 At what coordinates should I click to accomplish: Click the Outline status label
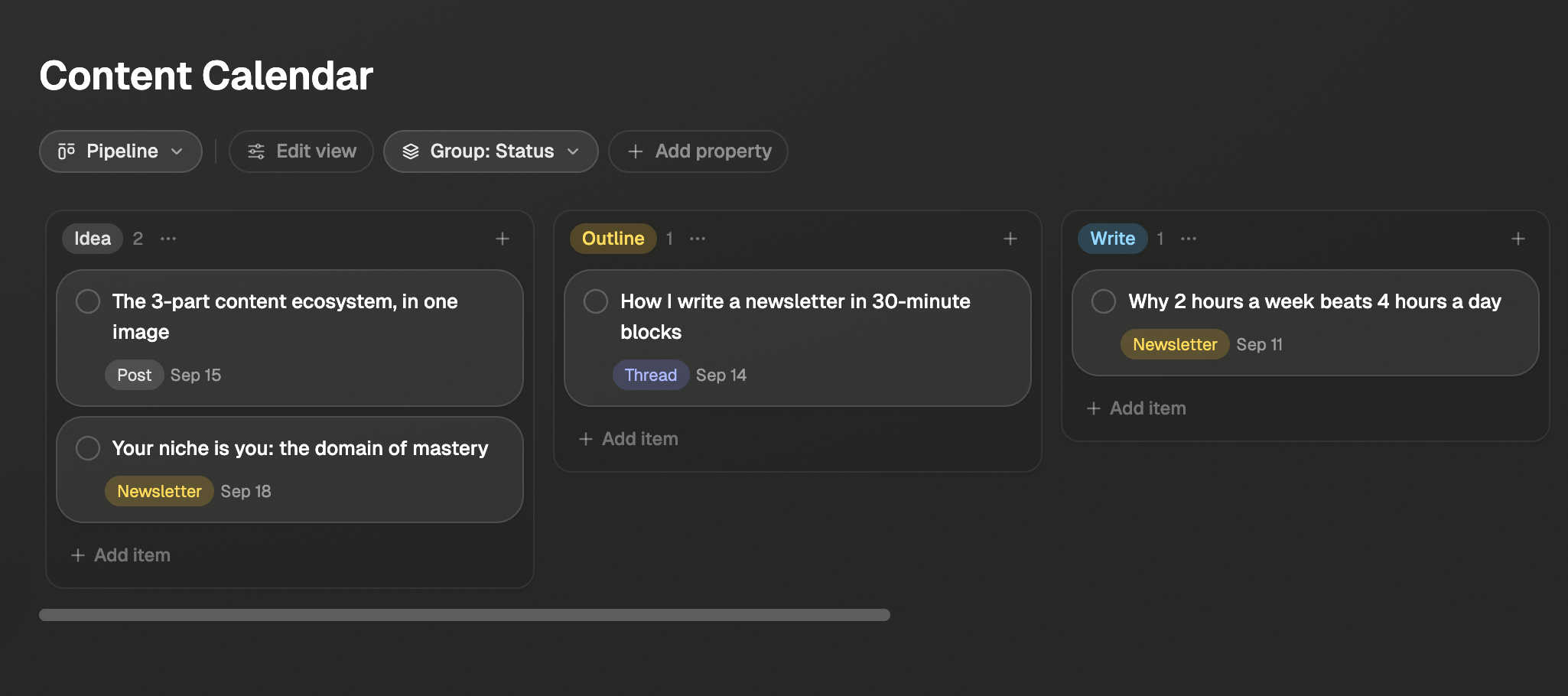click(x=613, y=239)
